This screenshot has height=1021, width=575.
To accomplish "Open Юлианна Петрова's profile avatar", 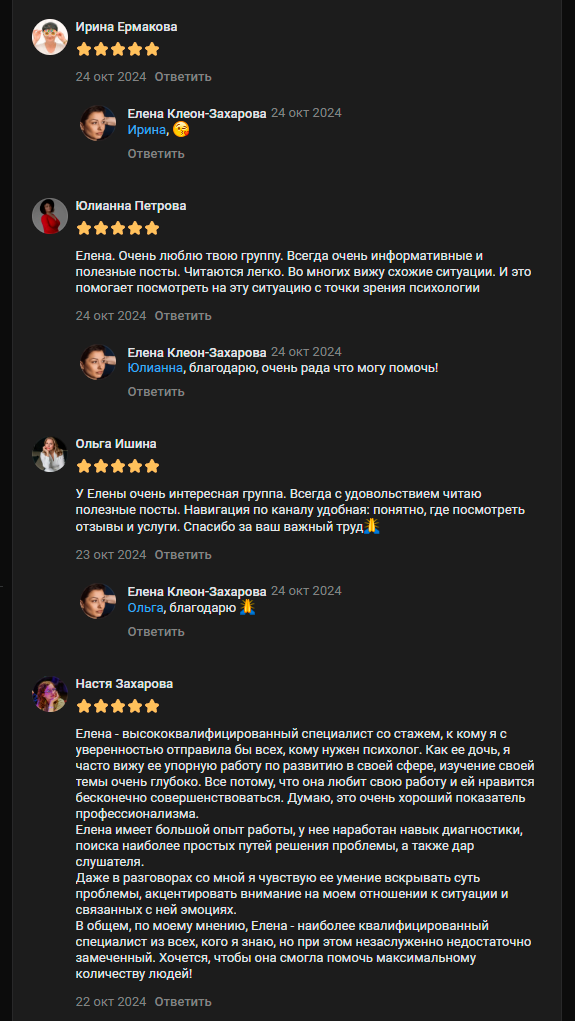I will point(50,216).
